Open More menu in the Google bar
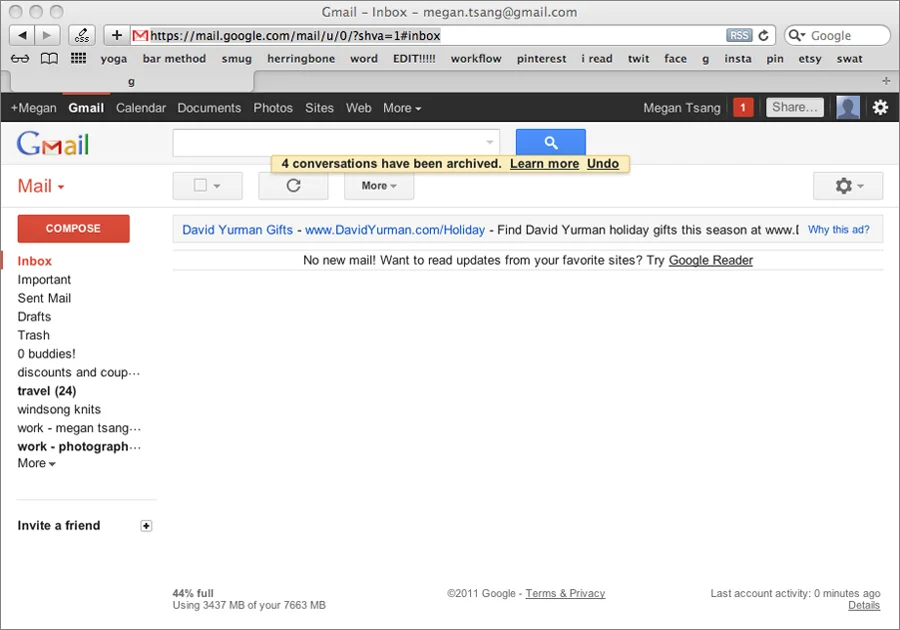 [402, 108]
